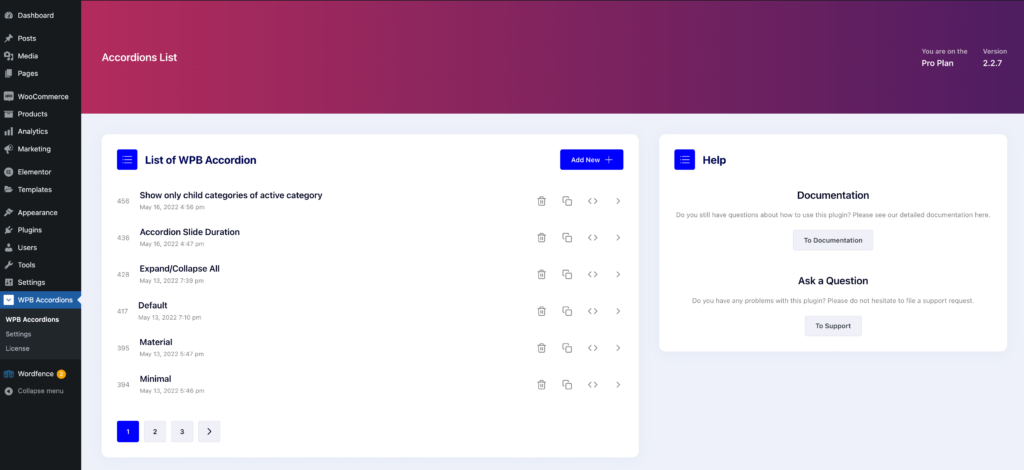Open the 'Expand/Collapse All' title

(x=180, y=268)
